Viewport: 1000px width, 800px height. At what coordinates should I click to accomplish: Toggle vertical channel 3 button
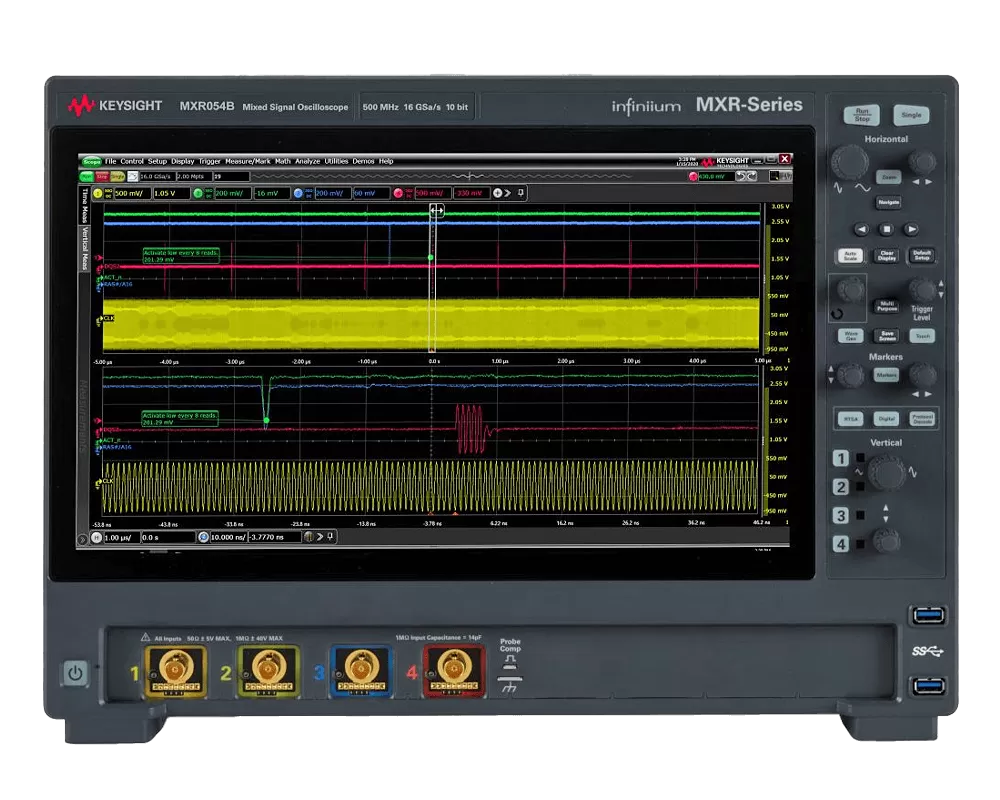click(x=841, y=515)
